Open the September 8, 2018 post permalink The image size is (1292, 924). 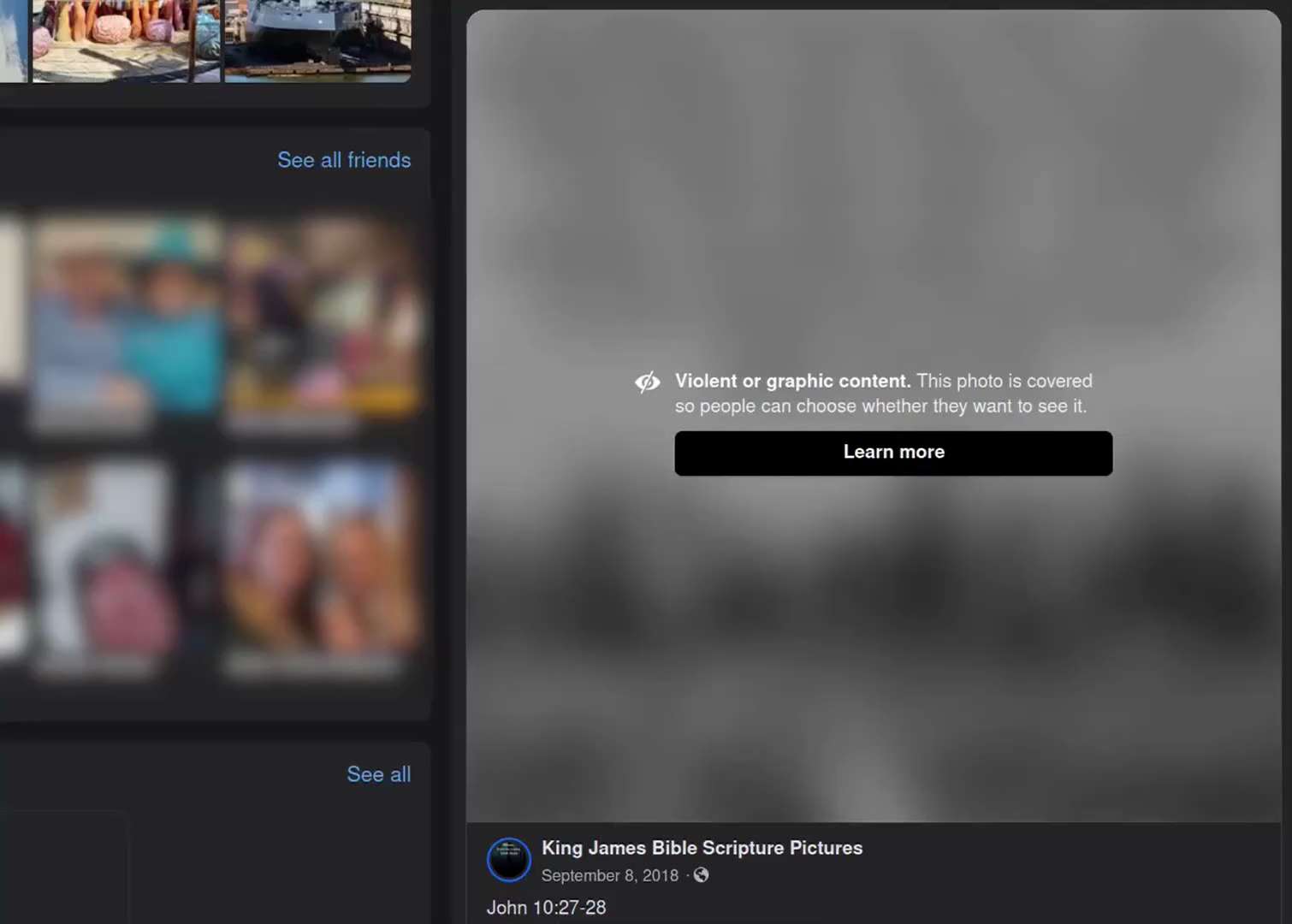[x=609, y=875]
